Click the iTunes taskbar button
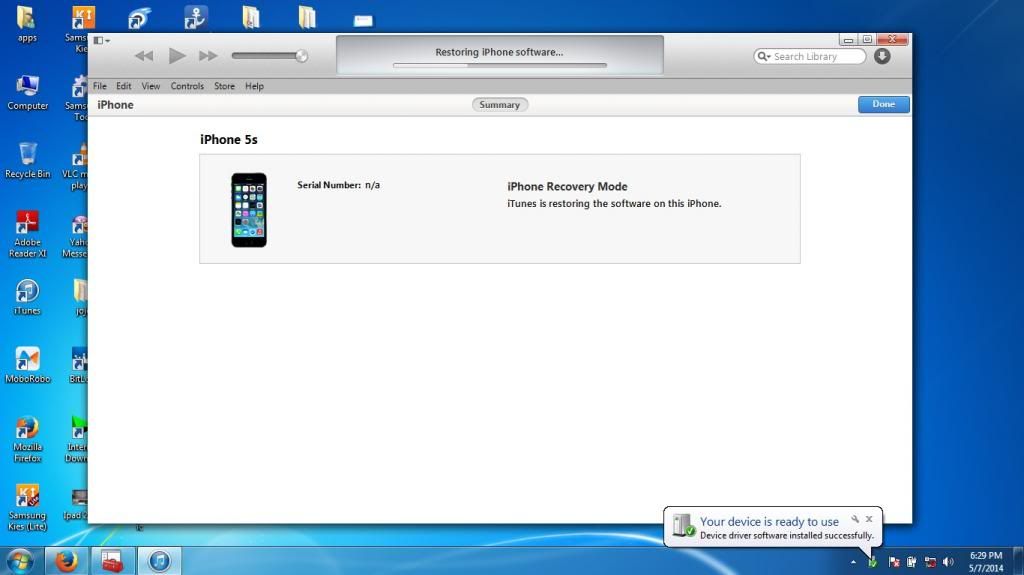This screenshot has height=575, width=1024. (x=159, y=561)
